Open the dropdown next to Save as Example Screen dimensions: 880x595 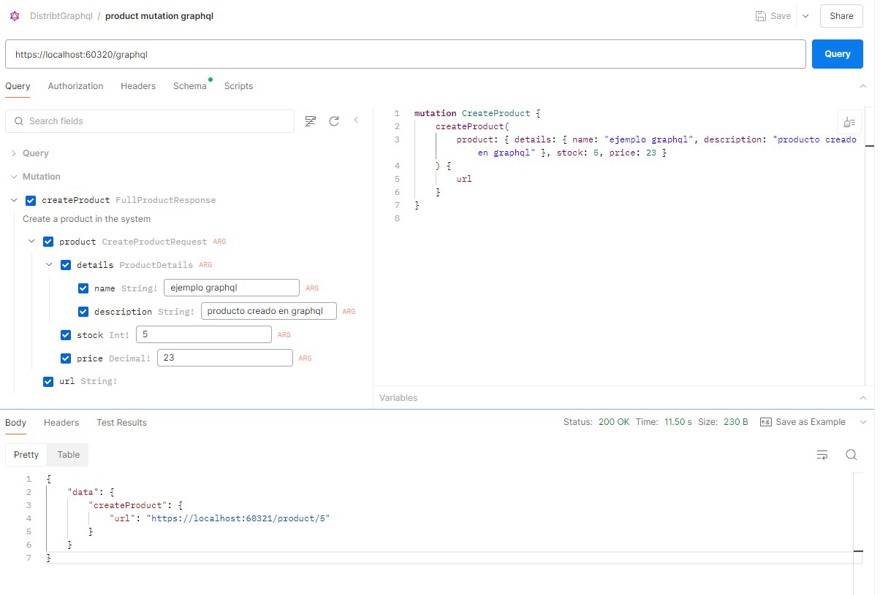pos(863,422)
